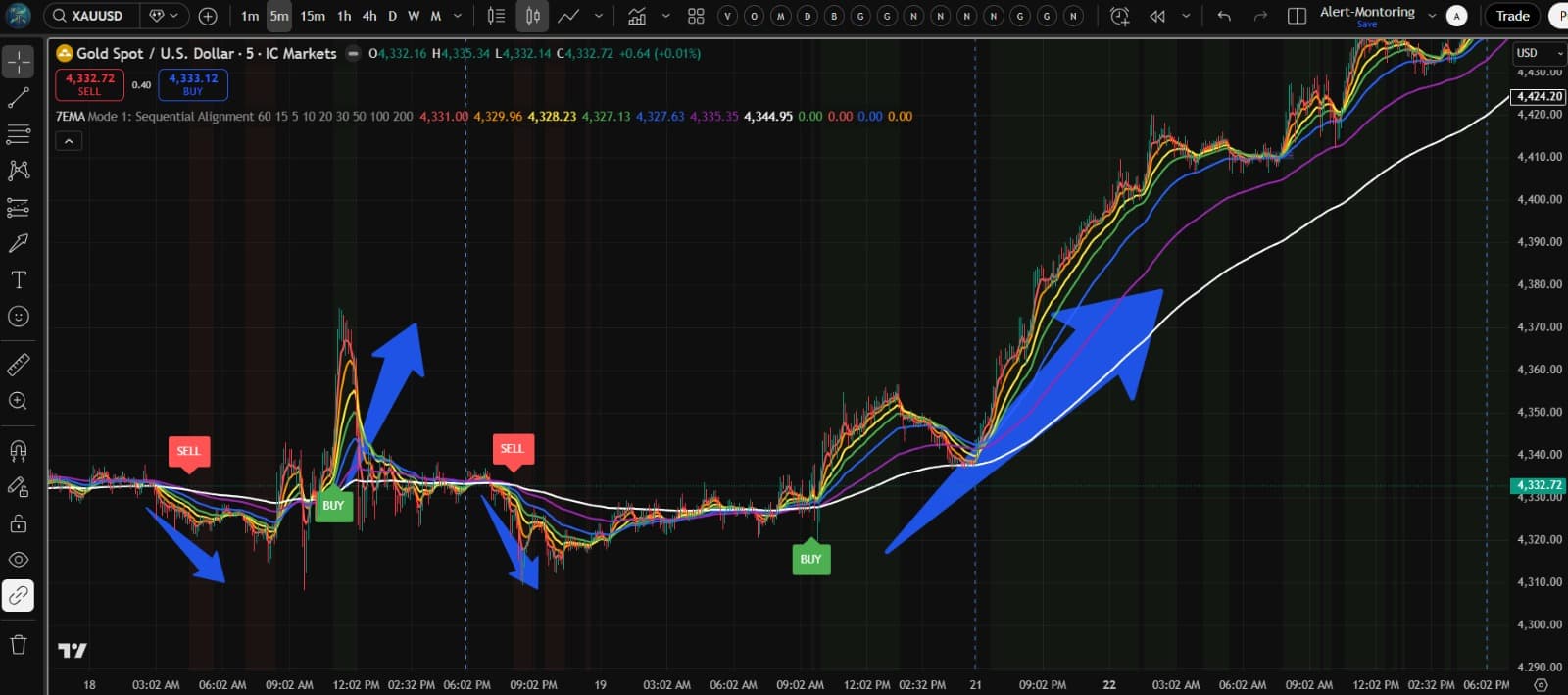Viewport: 1568px width, 695px height.
Task: Click the 4,332.72 current price label on axis
Action: pos(1539,485)
